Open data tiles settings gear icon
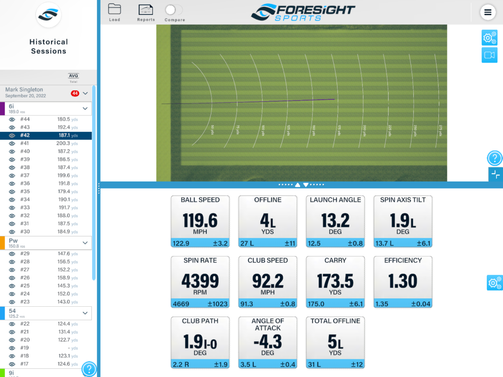This screenshot has width=503, height=377. pyautogui.click(x=495, y=283)
